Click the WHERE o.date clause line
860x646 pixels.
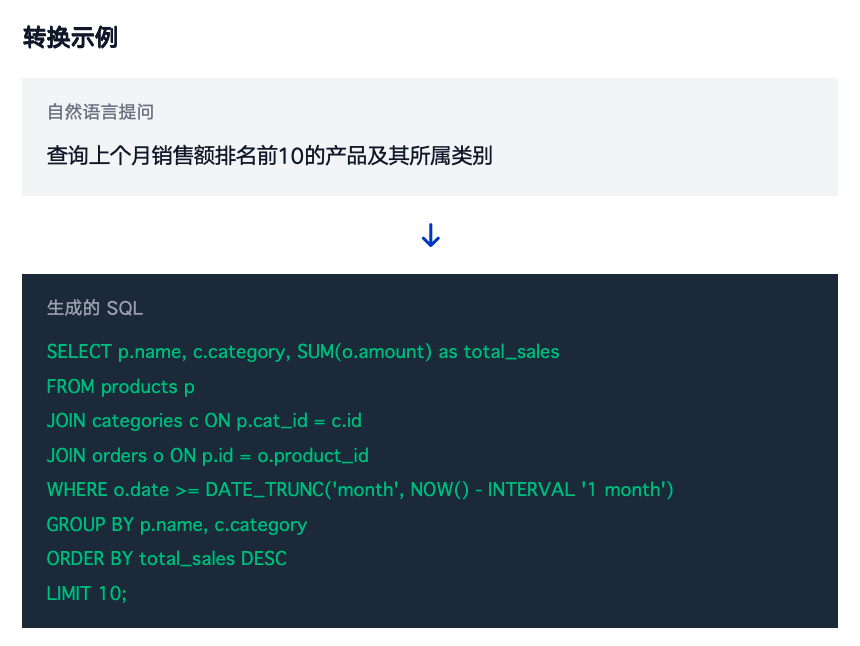point(360,490)
